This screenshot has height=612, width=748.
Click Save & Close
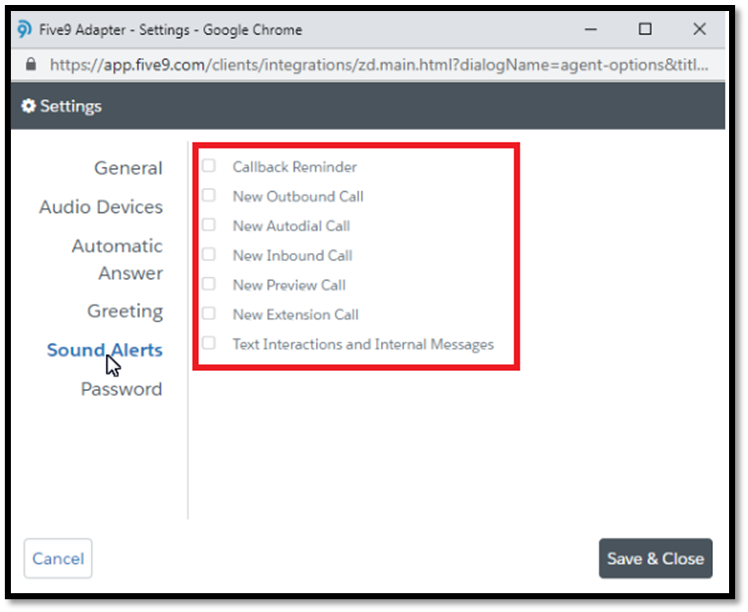655,559
